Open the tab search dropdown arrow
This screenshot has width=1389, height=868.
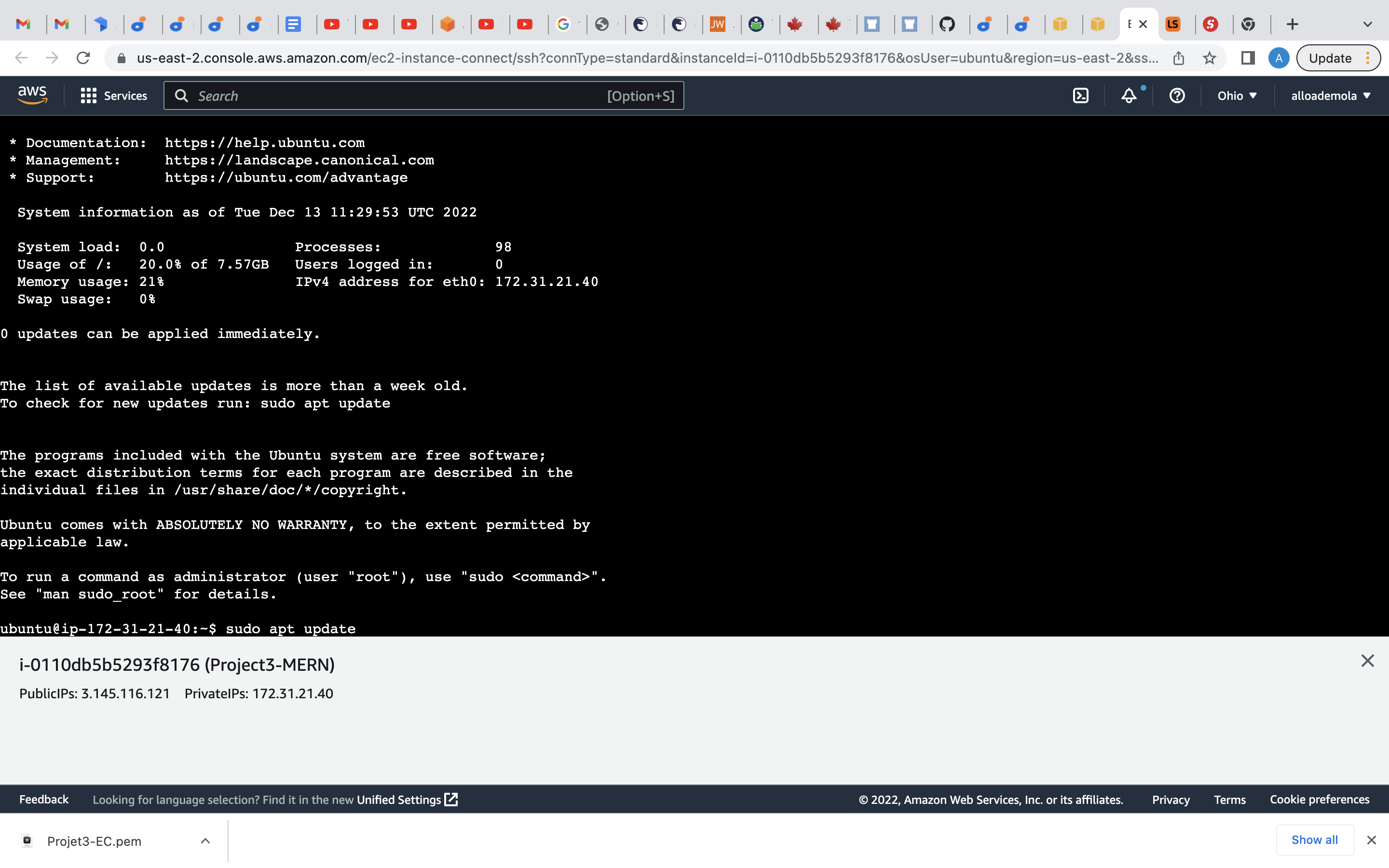[1367, 24]
